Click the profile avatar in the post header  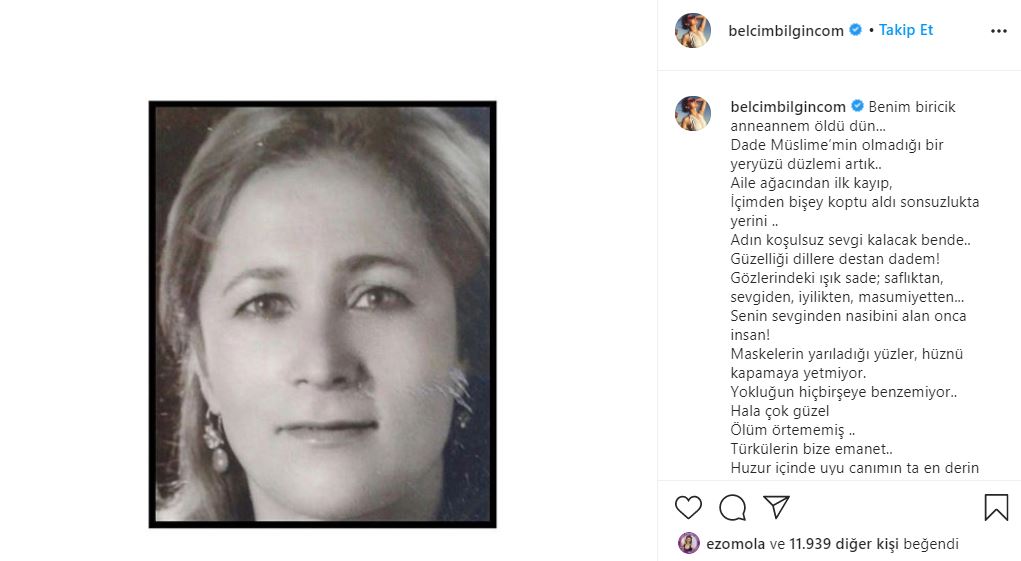pyautogui.click(x=693, y=31)
